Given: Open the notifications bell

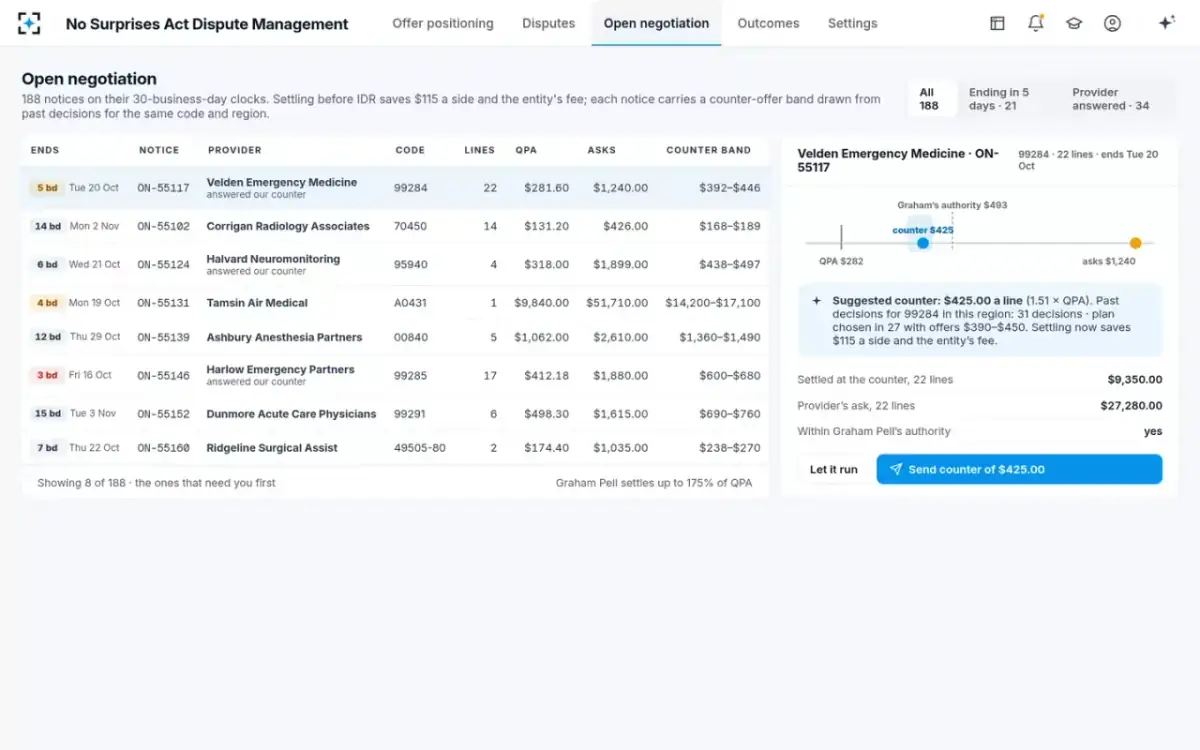Looking at the screenshot, I should pos(1036,23).
